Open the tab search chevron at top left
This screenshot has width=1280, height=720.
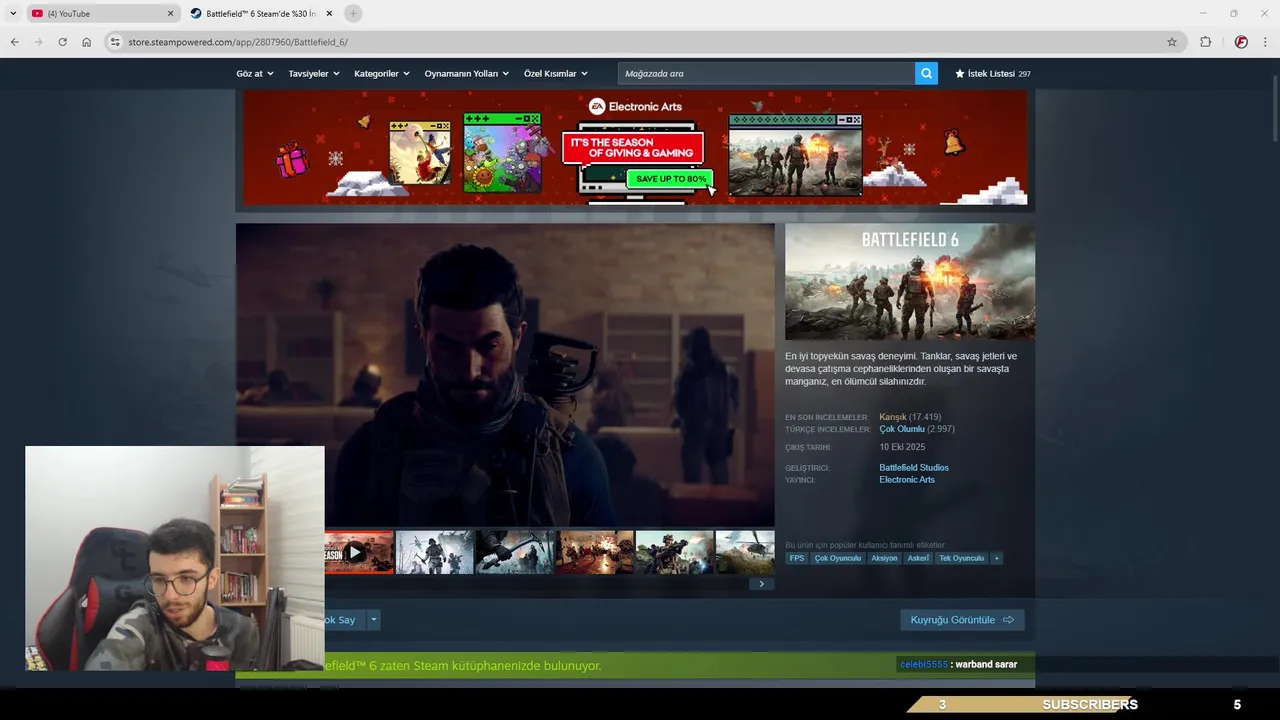click(x=13, y=13)
